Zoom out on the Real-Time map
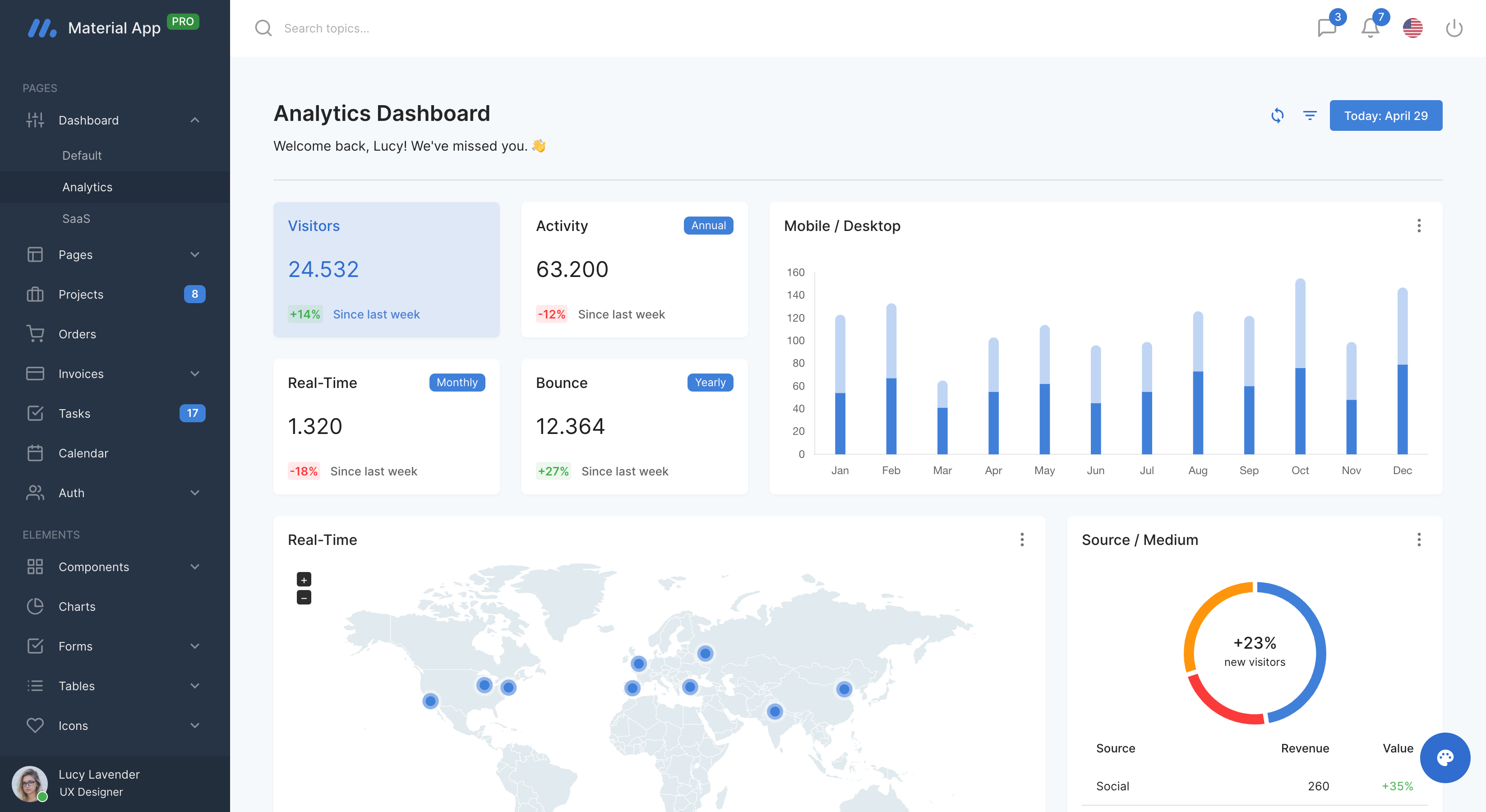1486x812 pixels. [304, 597]
